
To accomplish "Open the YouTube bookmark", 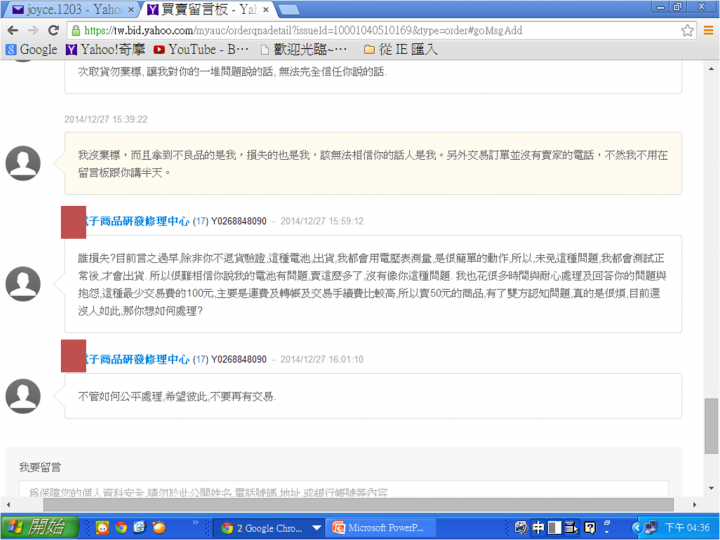I will [x=201, y=49].
